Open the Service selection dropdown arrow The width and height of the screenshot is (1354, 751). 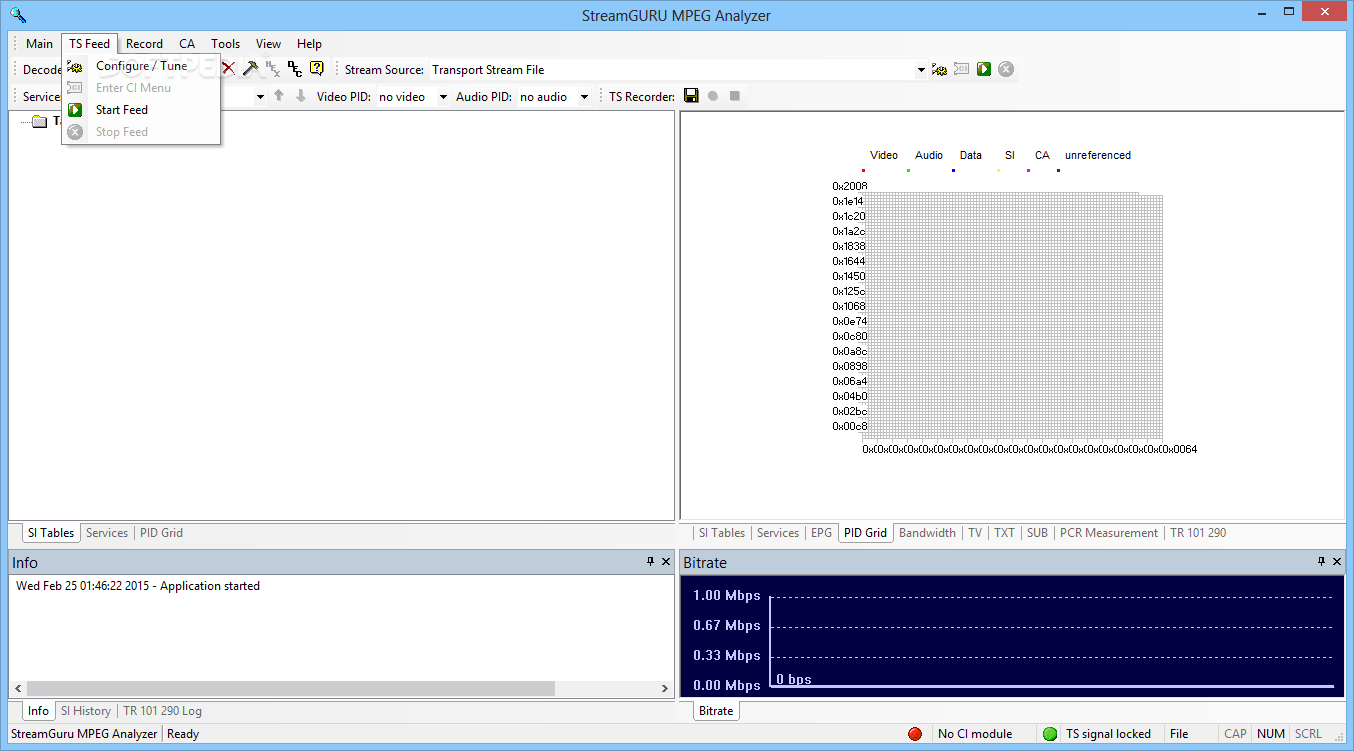click(x=260, y=97)
